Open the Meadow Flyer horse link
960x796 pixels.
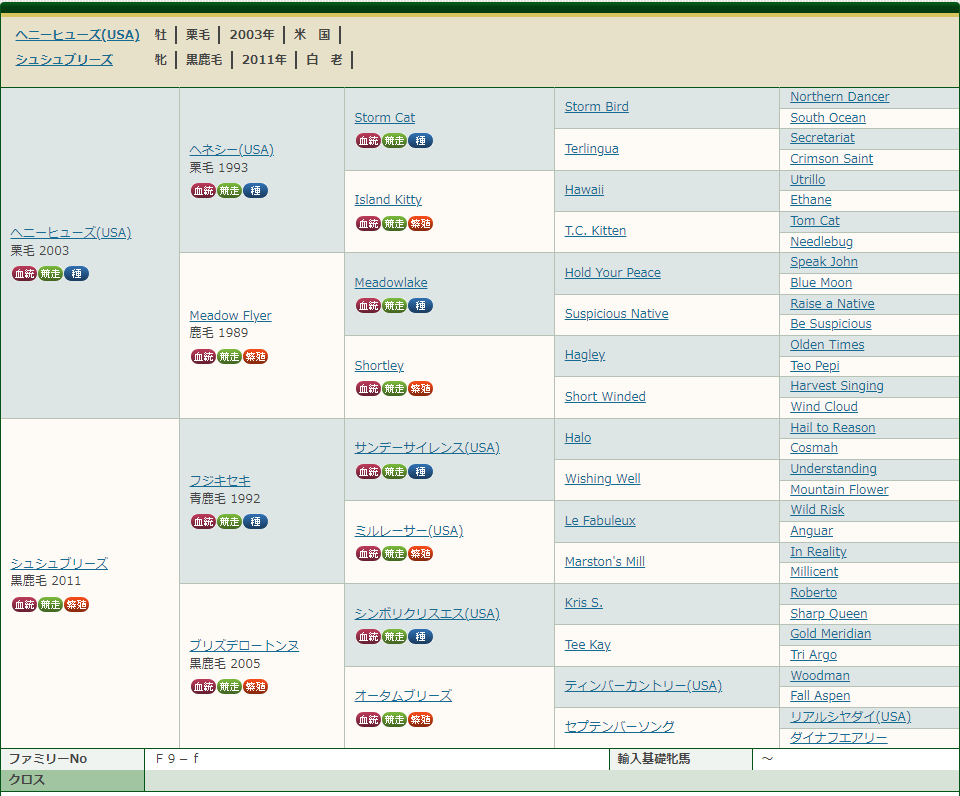[x=230, y=315]
